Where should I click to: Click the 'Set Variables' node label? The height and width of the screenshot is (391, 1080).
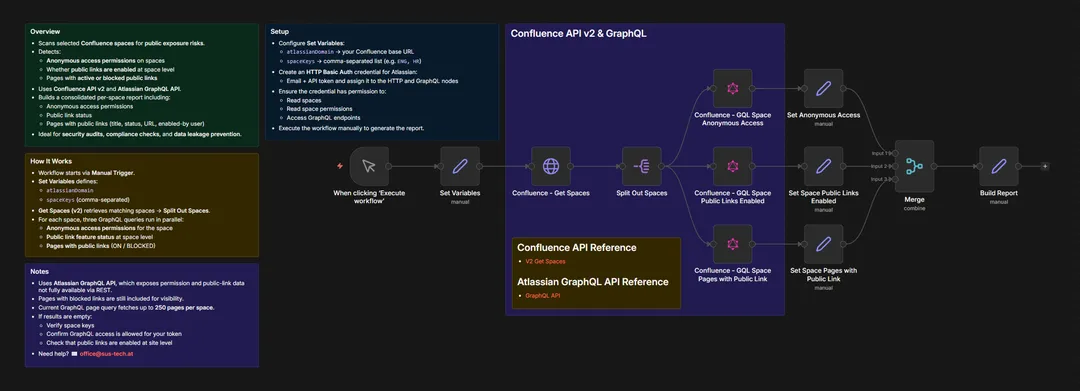tap(460, 193)
